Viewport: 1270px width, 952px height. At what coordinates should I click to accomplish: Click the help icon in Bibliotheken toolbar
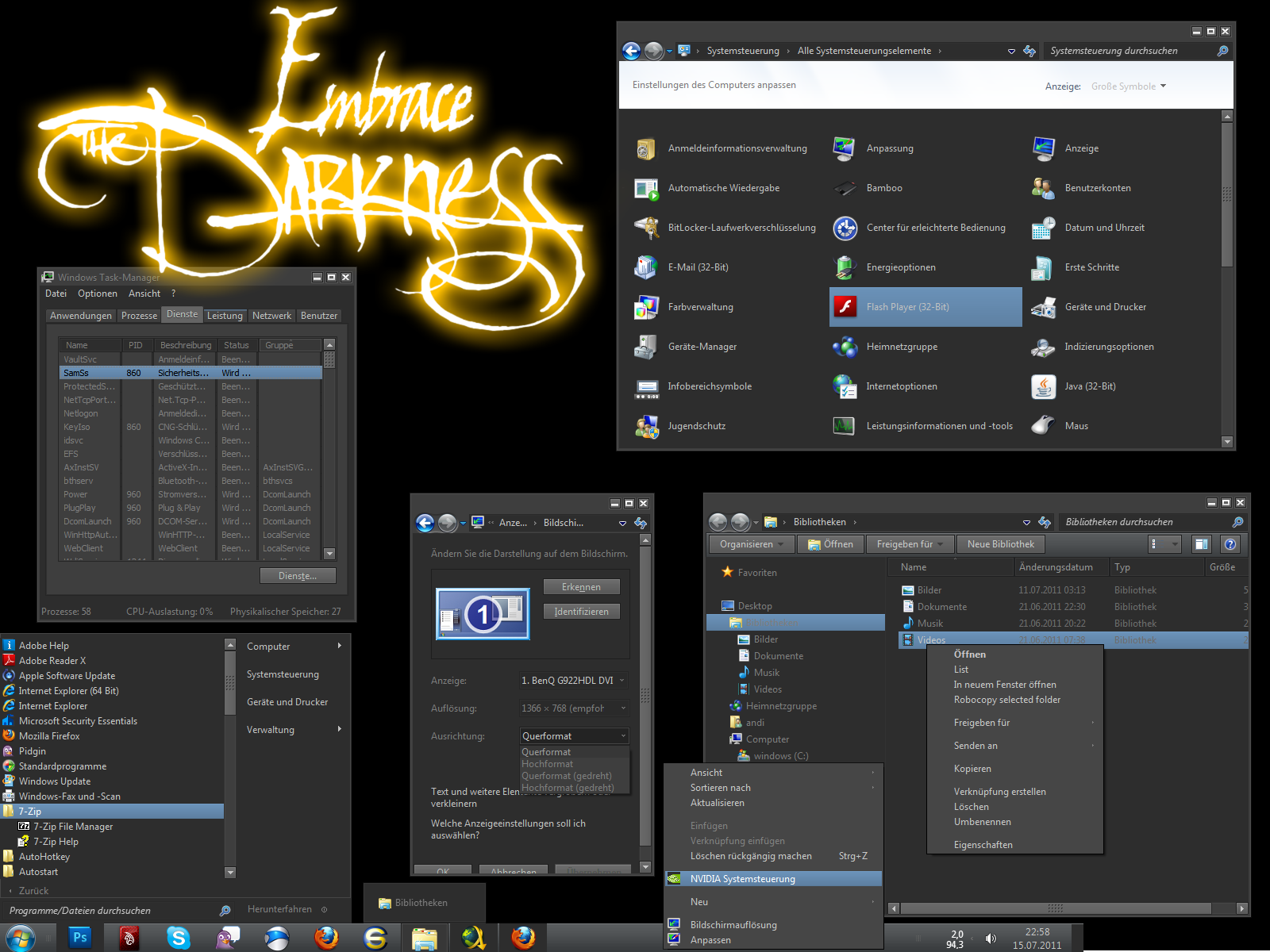pyautogui.click(x=1230, y=544)
